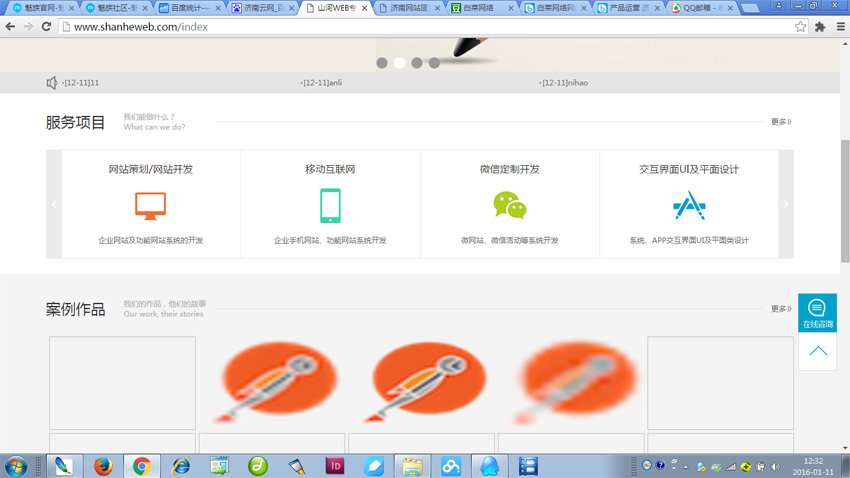Select the second carousel indicator dot

coord(399,63)
